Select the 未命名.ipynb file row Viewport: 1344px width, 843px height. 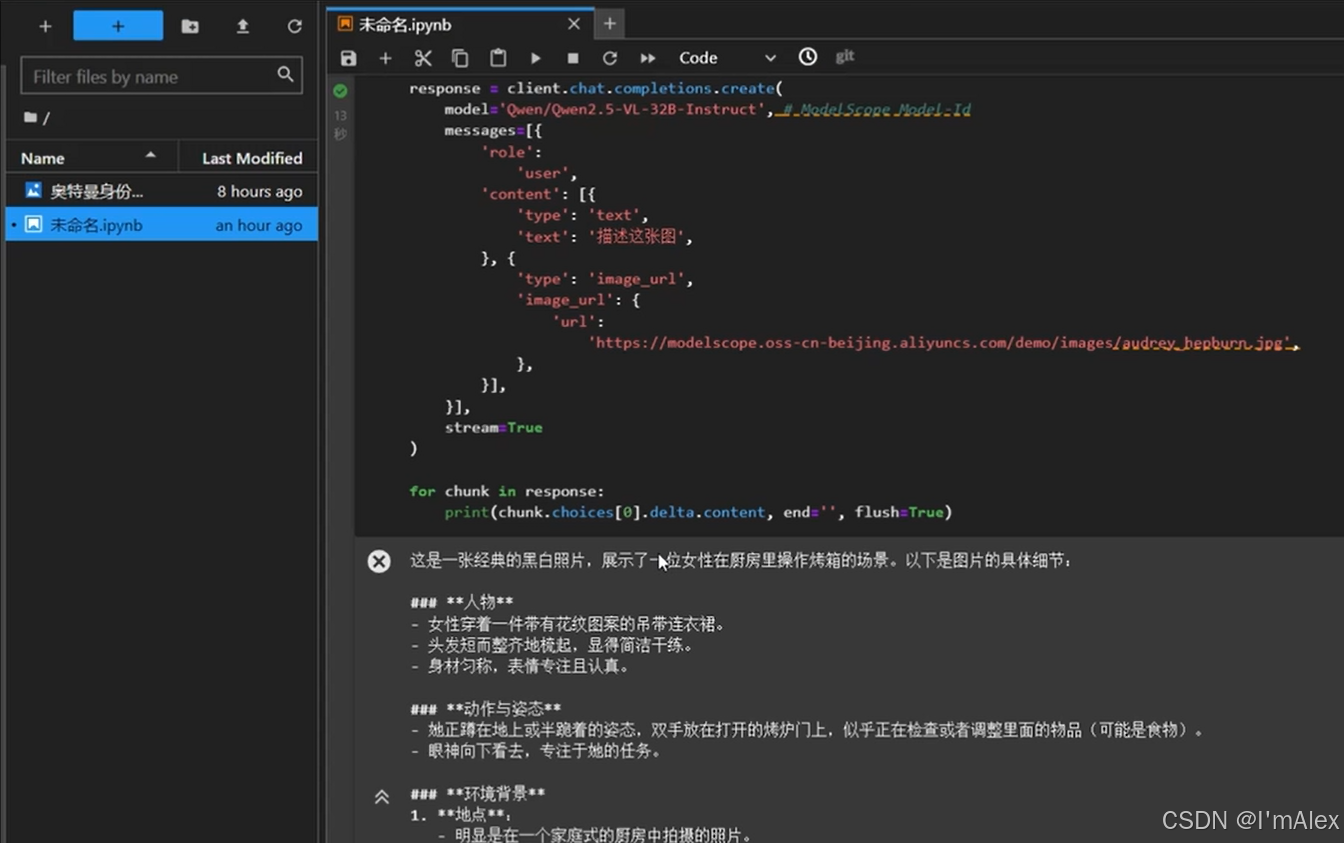[x=162, y=225]
